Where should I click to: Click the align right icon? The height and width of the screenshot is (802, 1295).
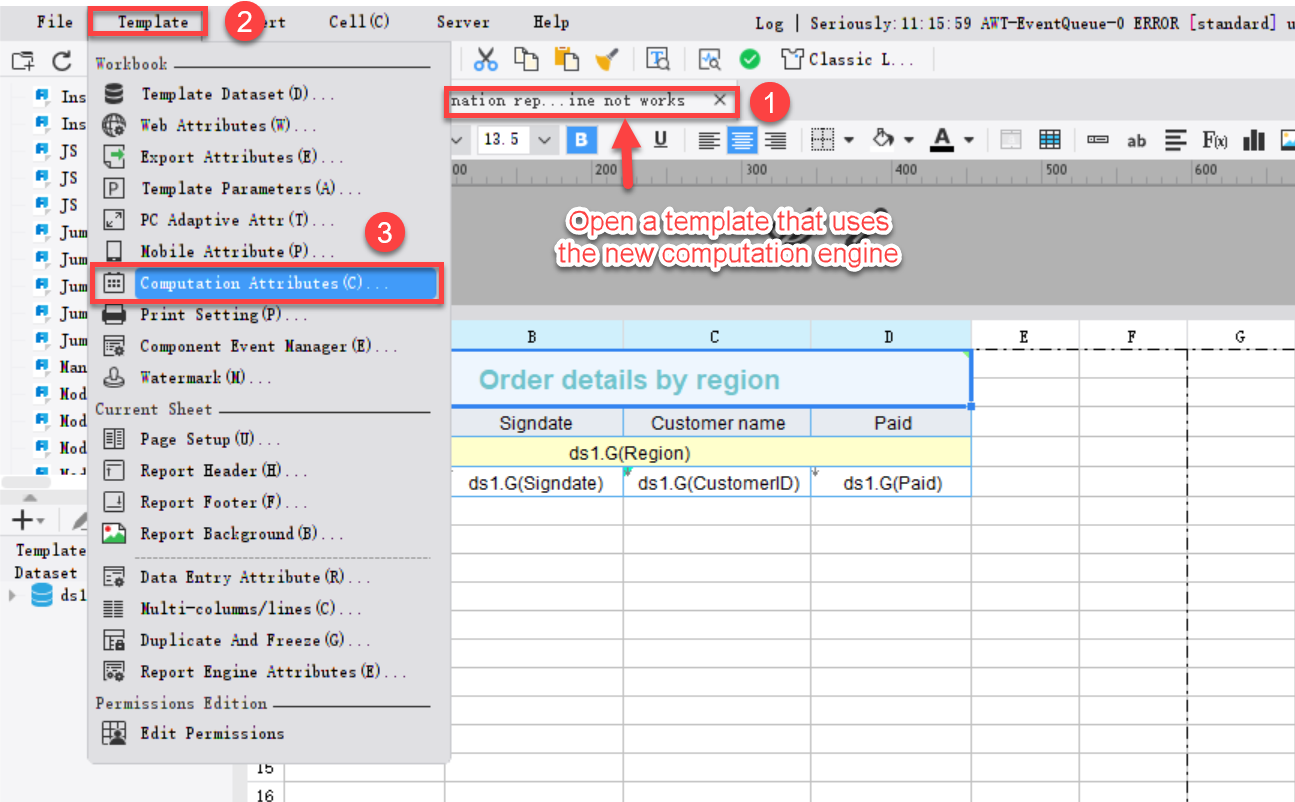[775, 140]
